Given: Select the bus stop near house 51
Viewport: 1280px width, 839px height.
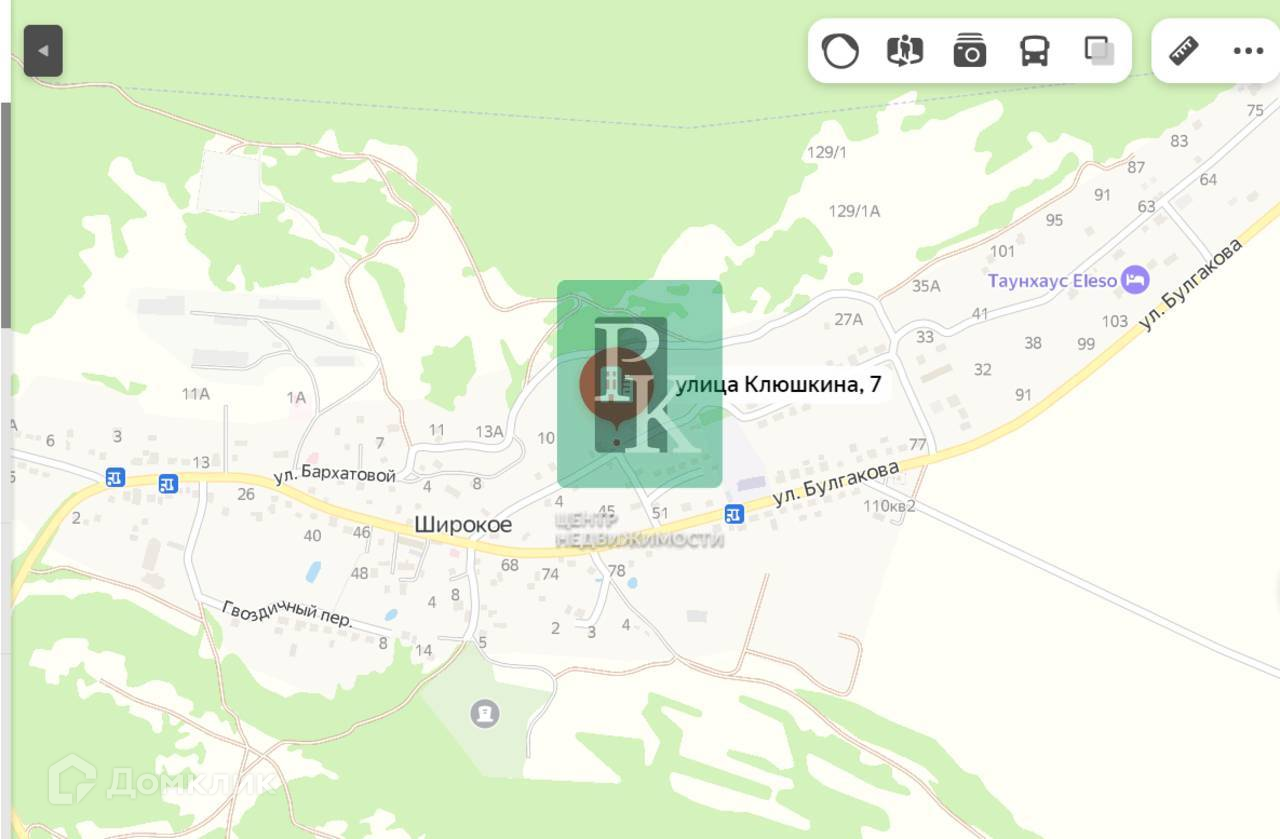Looking at the screenshot, I should (735, 514).
